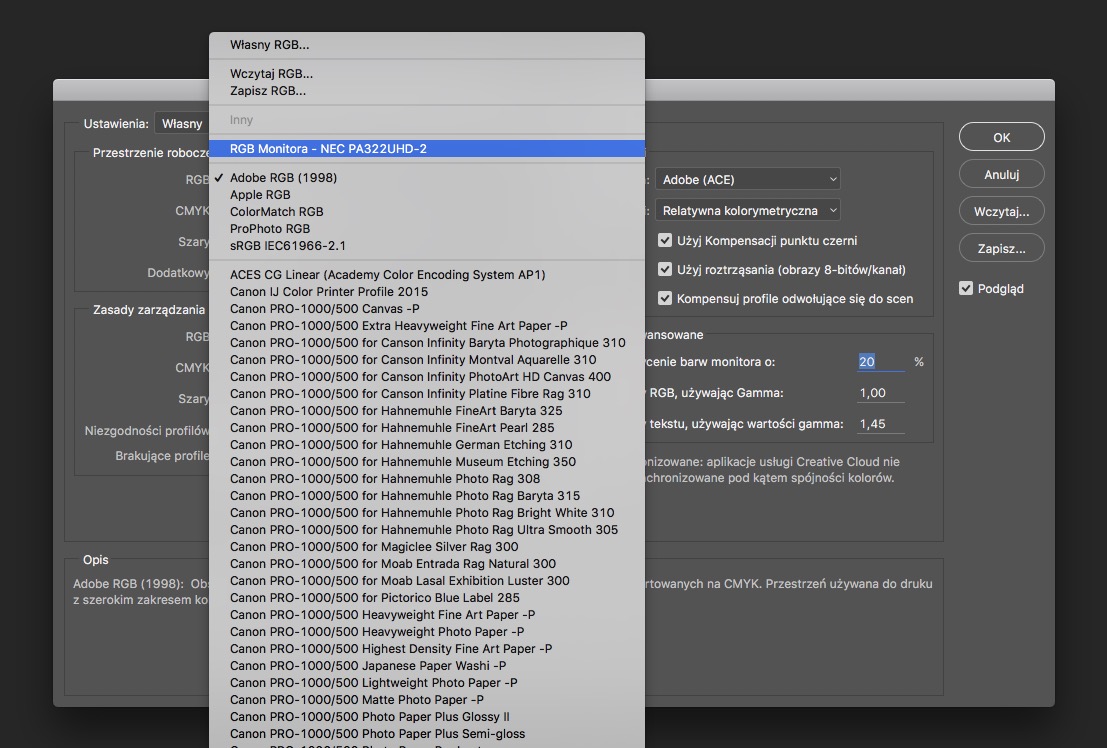
Task: Select RGB Monitora - NEC PA322UHD-2
Action: coord(328,149)
